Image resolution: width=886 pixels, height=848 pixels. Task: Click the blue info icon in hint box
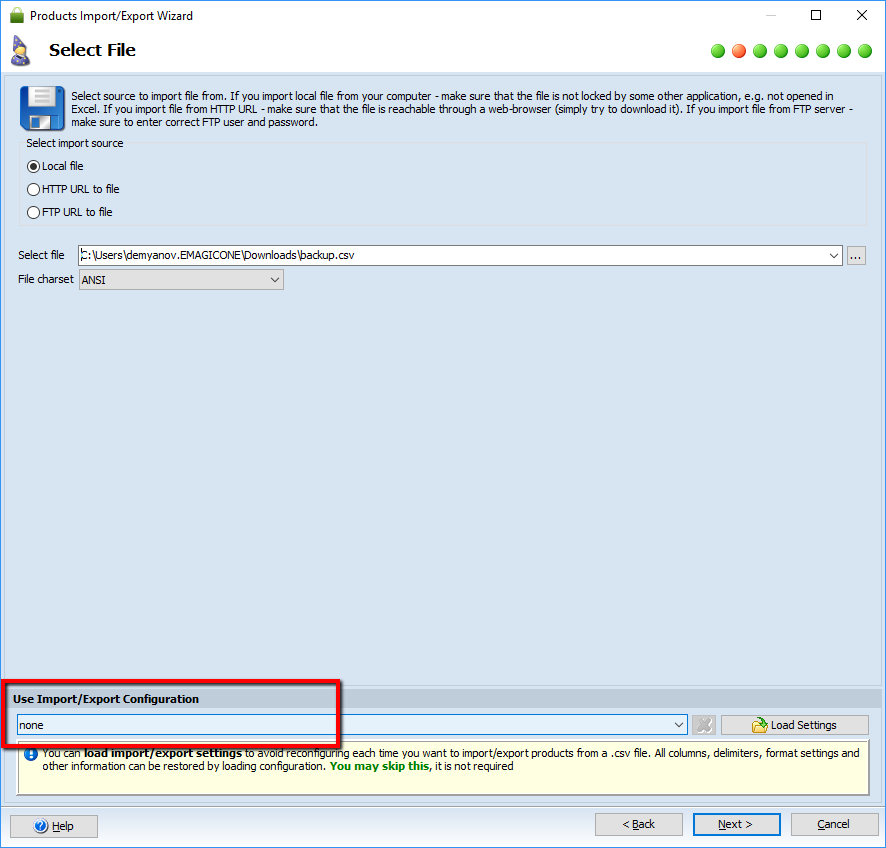[31, 754]
